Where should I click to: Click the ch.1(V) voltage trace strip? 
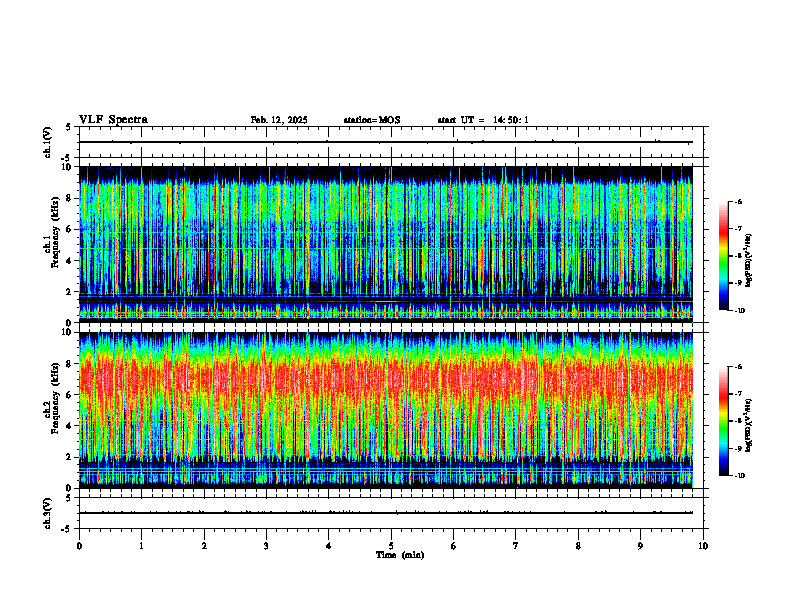(x=391, y=142)
